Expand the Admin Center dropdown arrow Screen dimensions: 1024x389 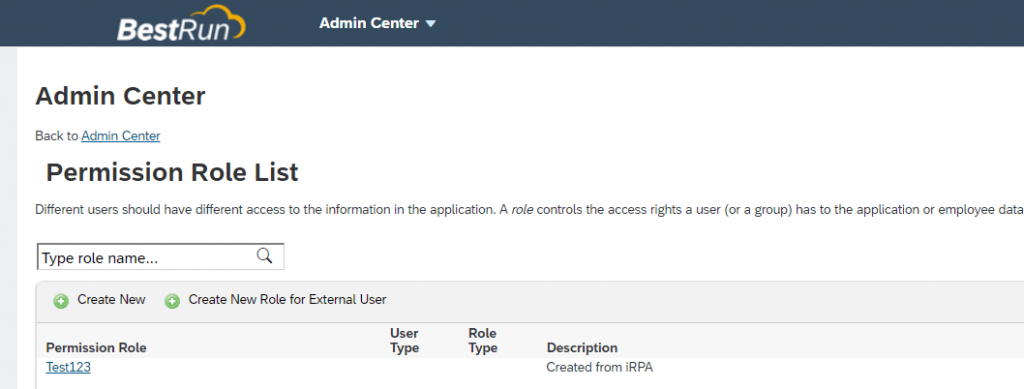[430, 24]
